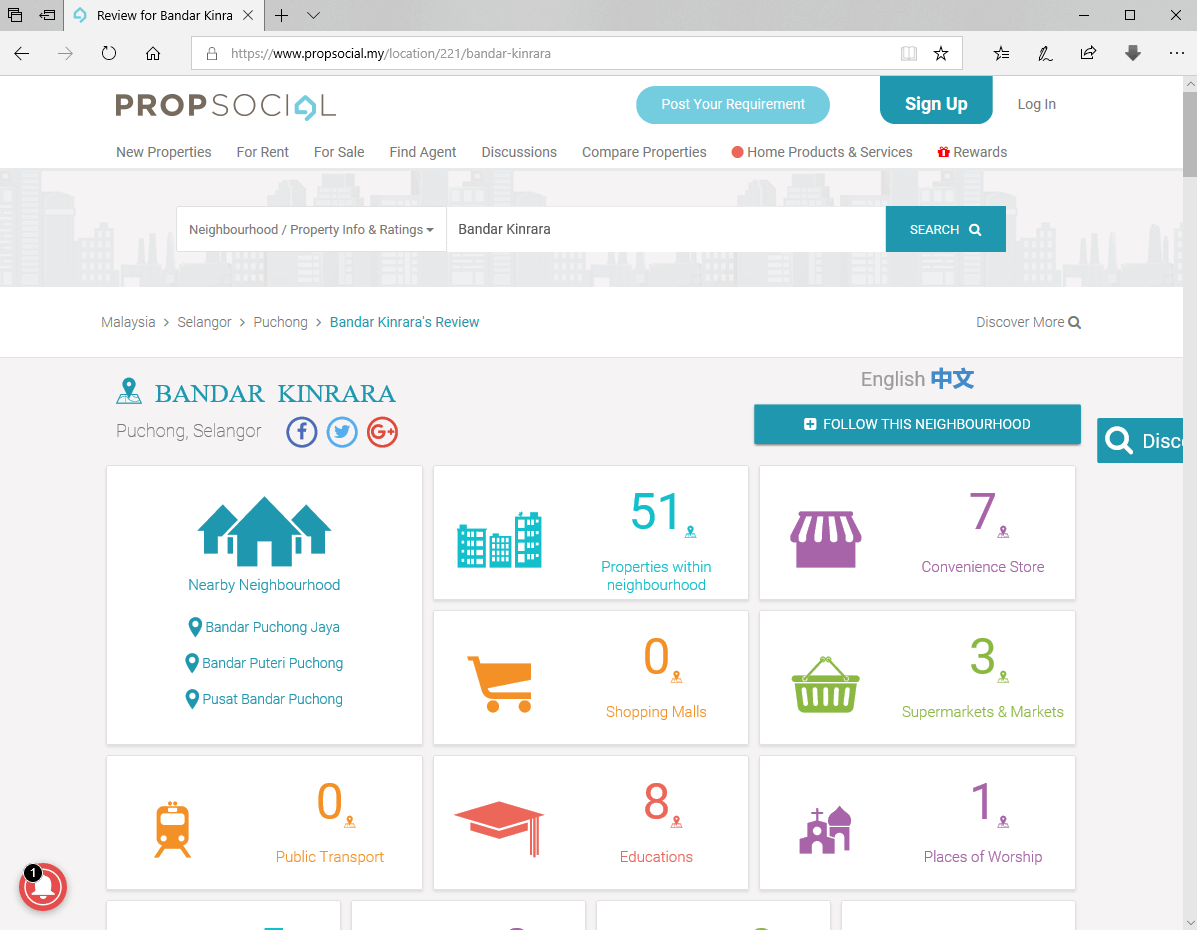
Task: Expand the tab preview chevron
Action: [313, 15]
